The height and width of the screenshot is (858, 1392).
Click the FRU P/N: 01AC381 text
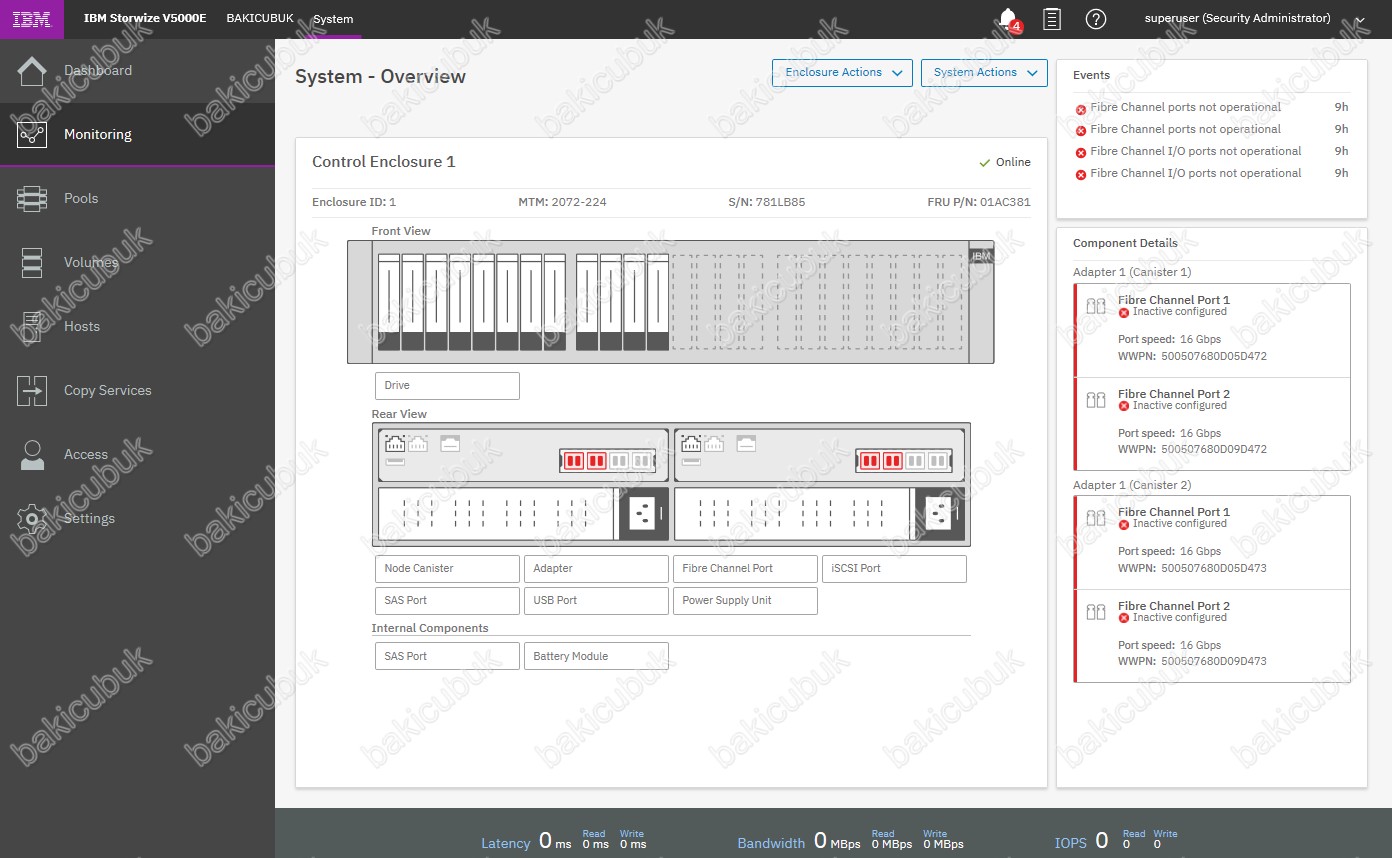pyautogui.click(x=979, y=202)
